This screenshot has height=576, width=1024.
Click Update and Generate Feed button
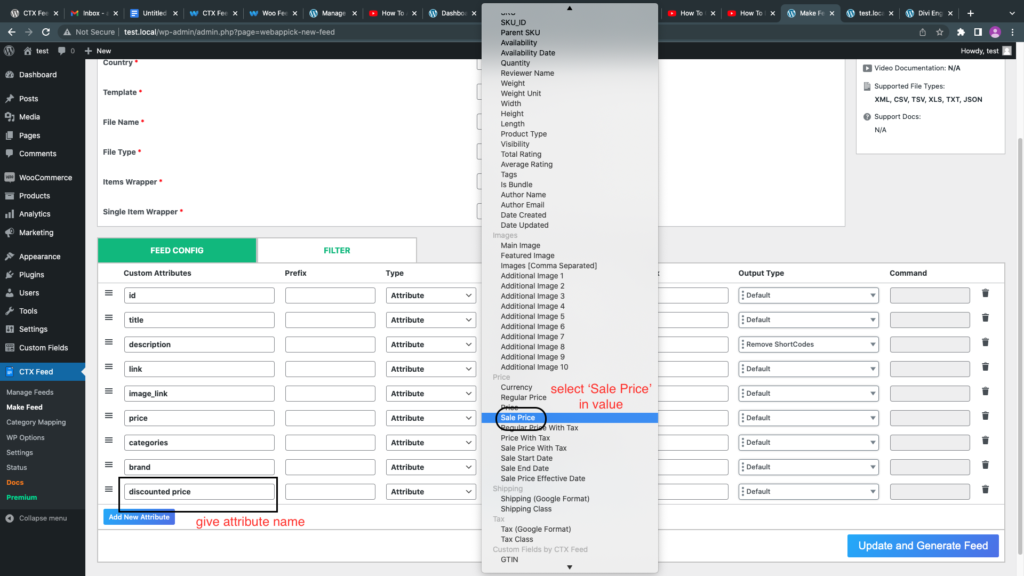coord(923,546)
